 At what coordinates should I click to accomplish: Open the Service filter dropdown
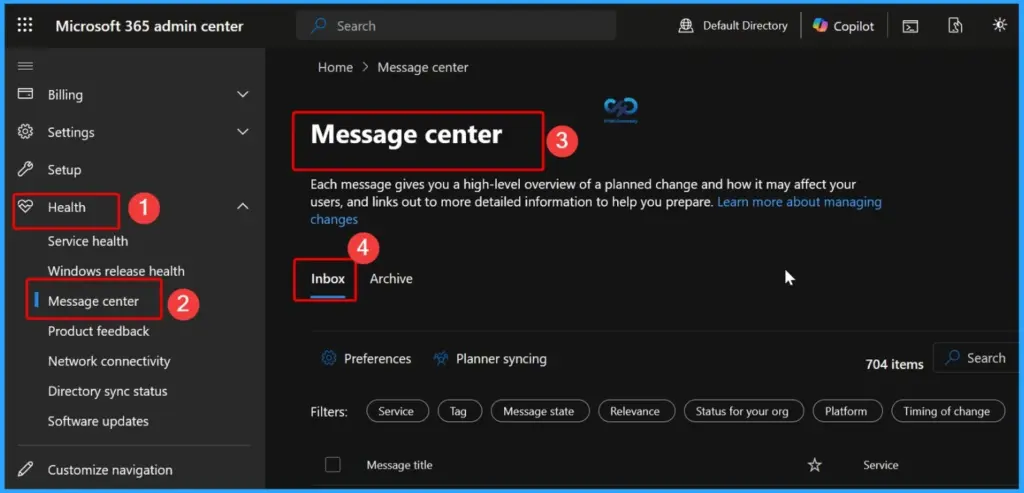pyautogui.click(x=396, y=411)
